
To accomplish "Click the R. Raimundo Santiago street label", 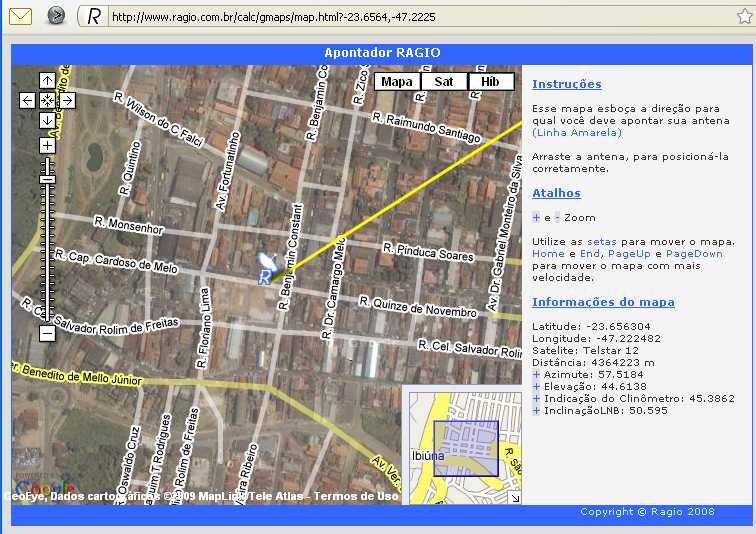I will [426, 127].
